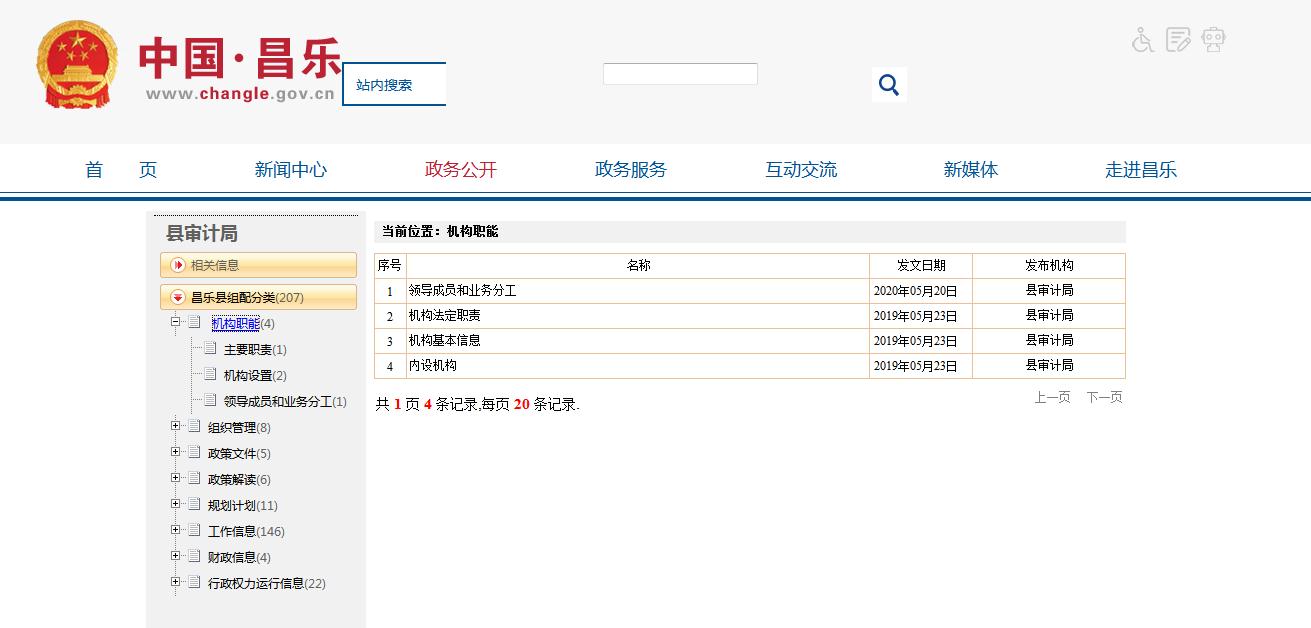The width and height of the screenshot is (1311, 628).
Task: Select 机构设置 in the sidebar tree
Action: [x=248, y=376]
